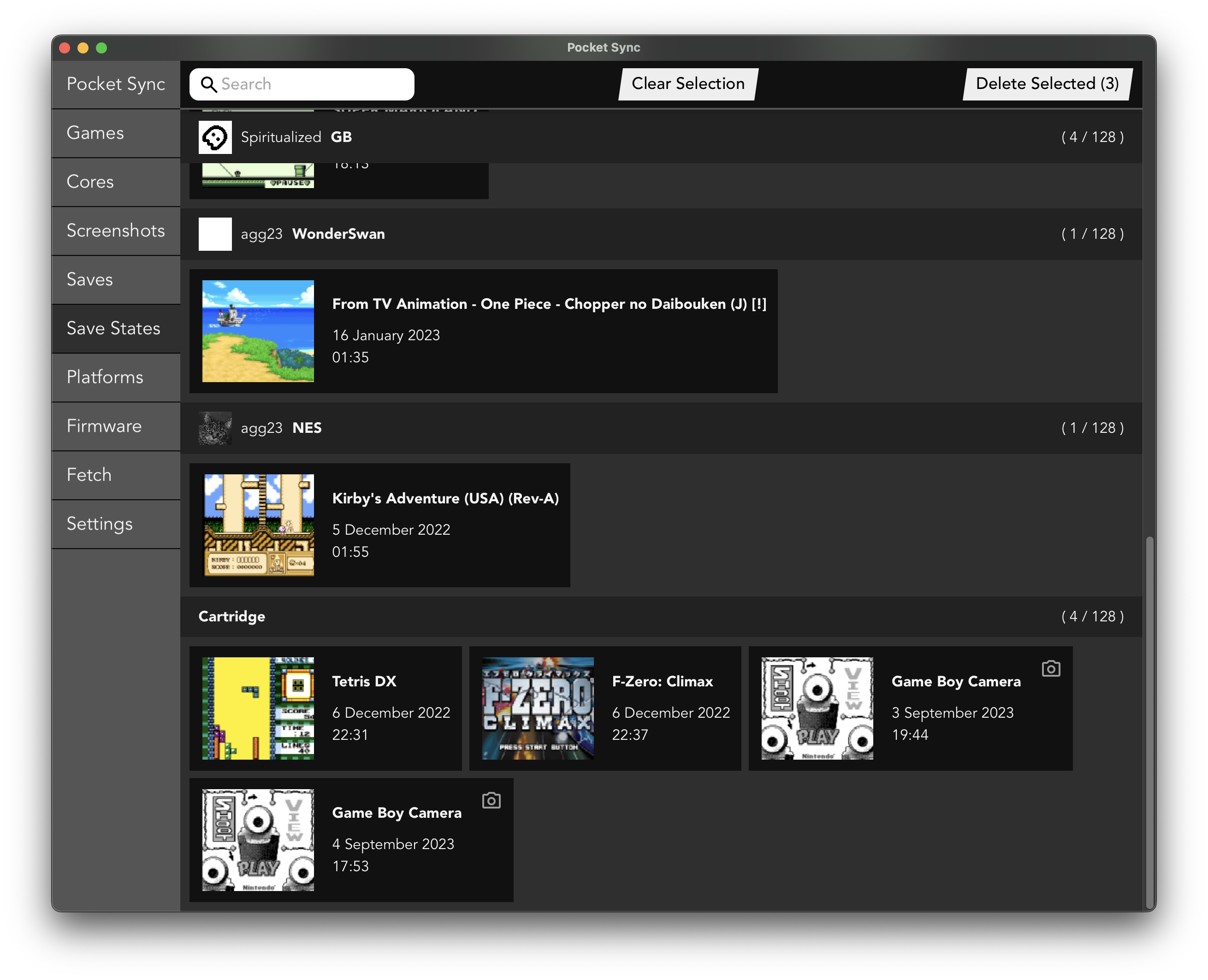Click the agg23 NES section header row
Viewport: 1208px width, 980px height.
pos(661,428)
